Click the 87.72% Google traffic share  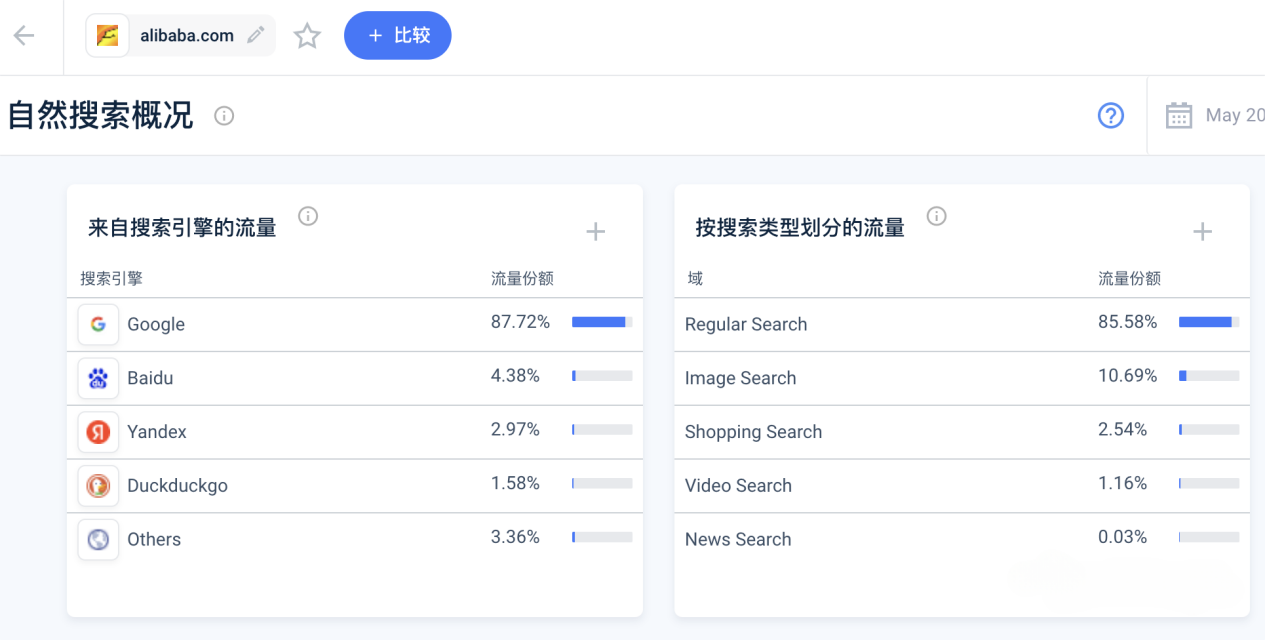pos(520,322)
